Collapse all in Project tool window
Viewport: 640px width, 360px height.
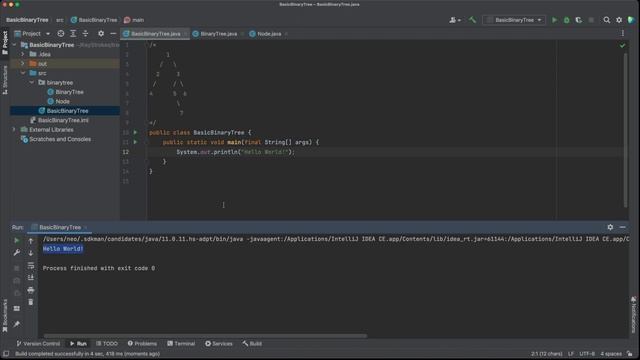tap(85, 34)
